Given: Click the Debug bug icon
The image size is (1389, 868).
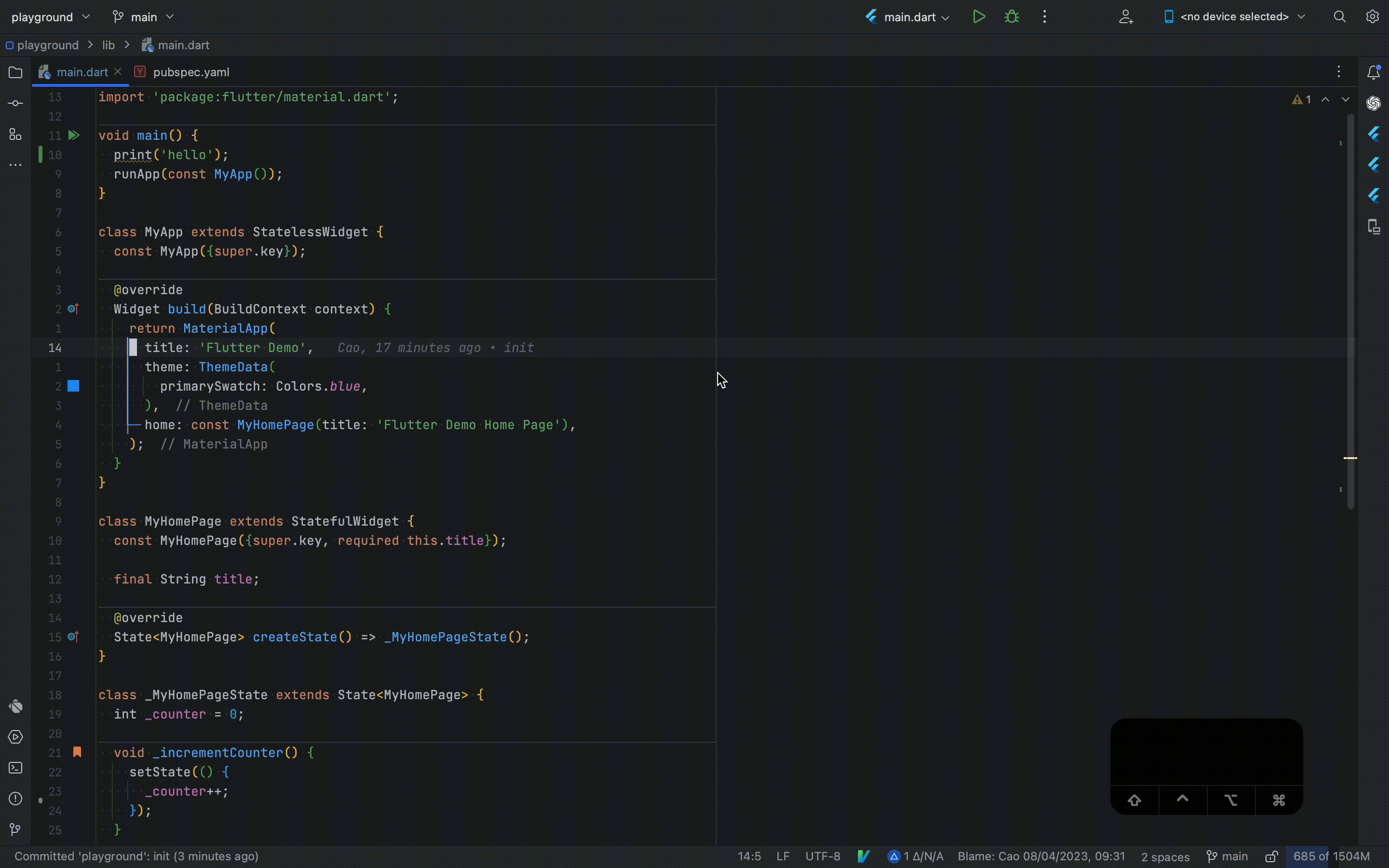Looking at the screenshot, I should pos(1011,17).
